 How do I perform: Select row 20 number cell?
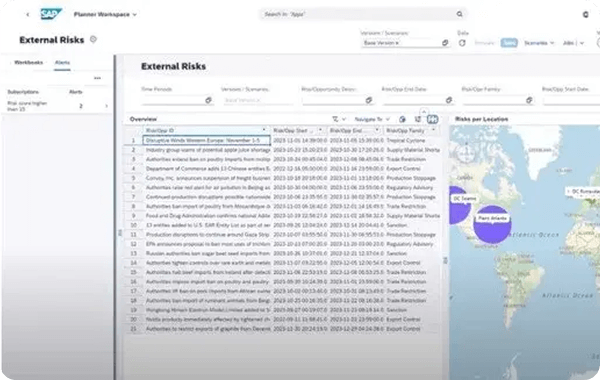tap(134, 319)
